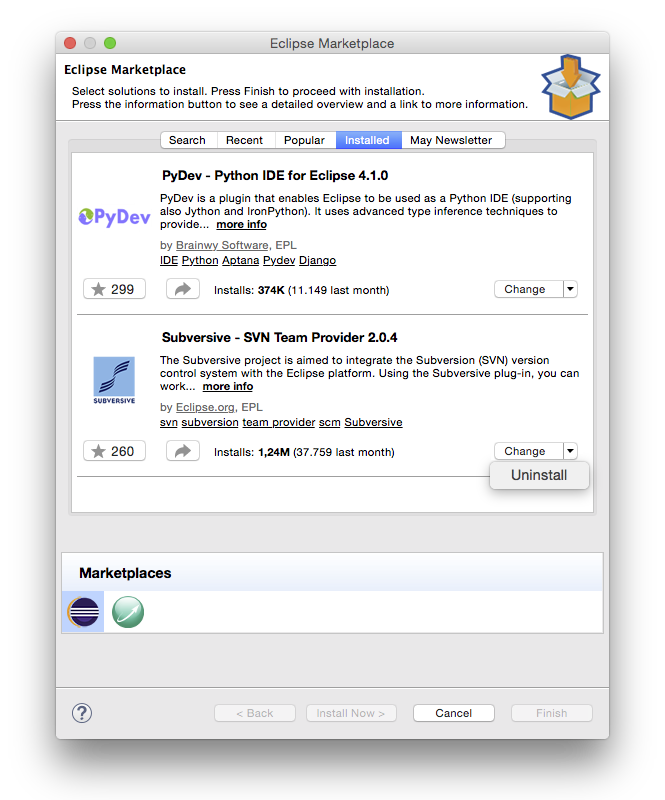Viewport: 665px width, 800px height.
Task: Click the svn tag link
Action: [x=168, y=422]
